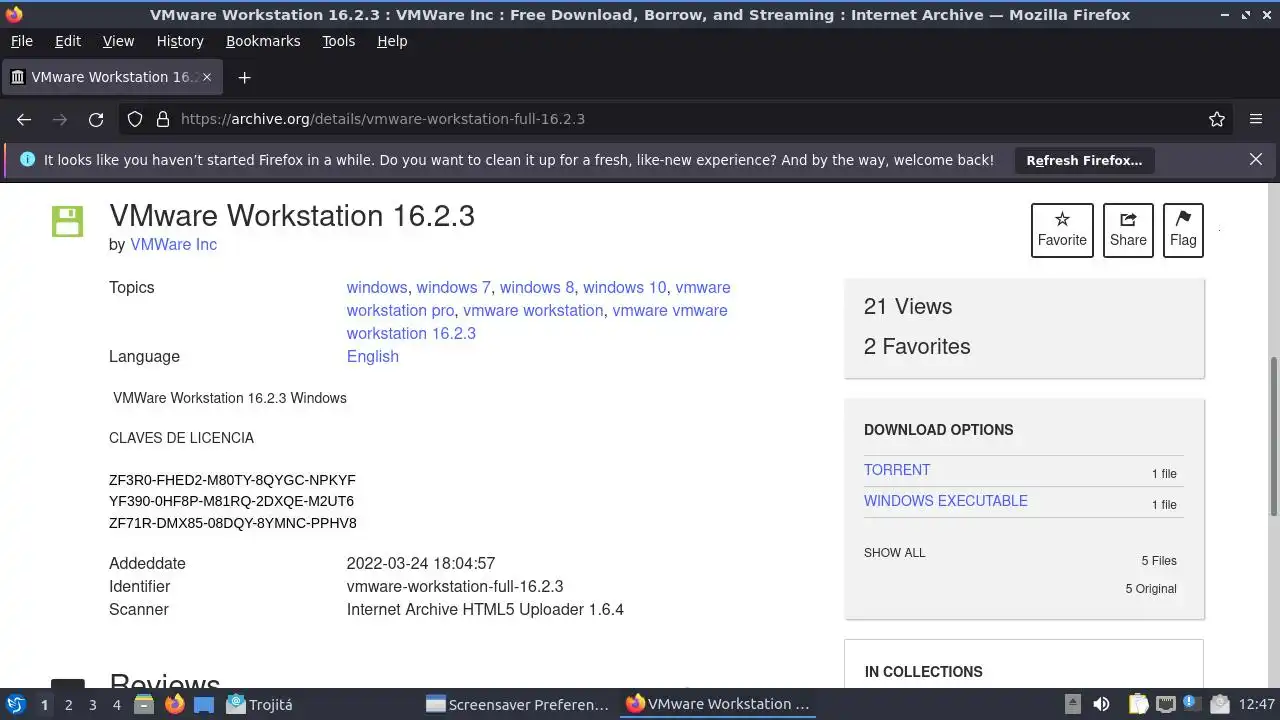The image size is (1280, 720).
Task: Click the Addeddate value 2022-03-24 18:04:57
Action: [421, 563]
